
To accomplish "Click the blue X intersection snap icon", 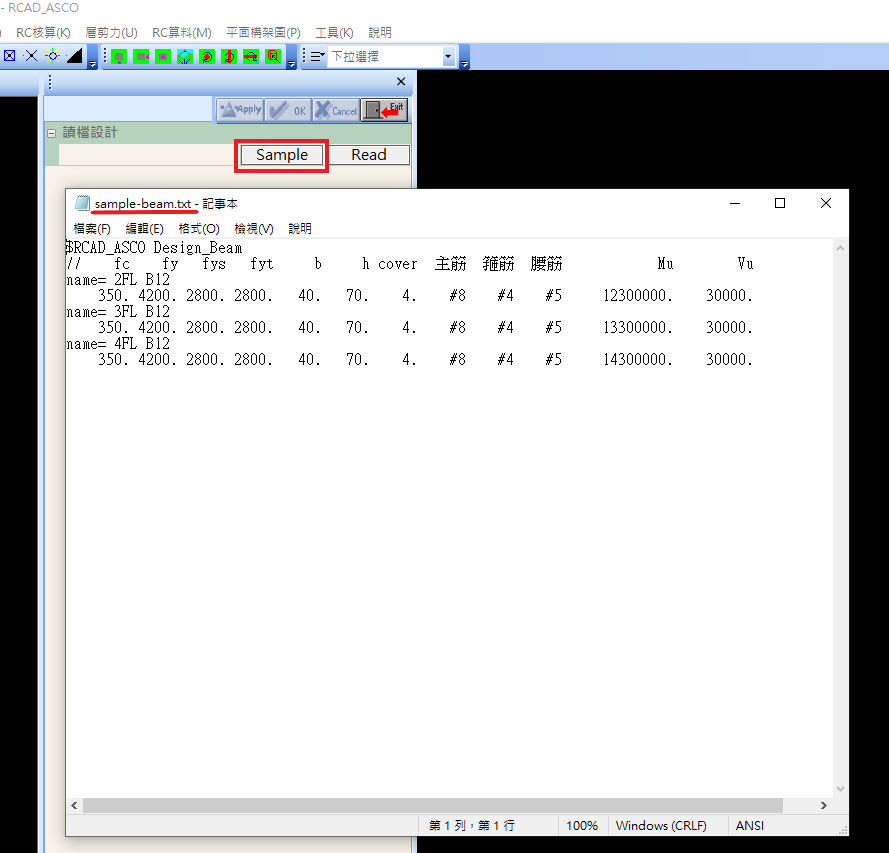I will point(31,56).
